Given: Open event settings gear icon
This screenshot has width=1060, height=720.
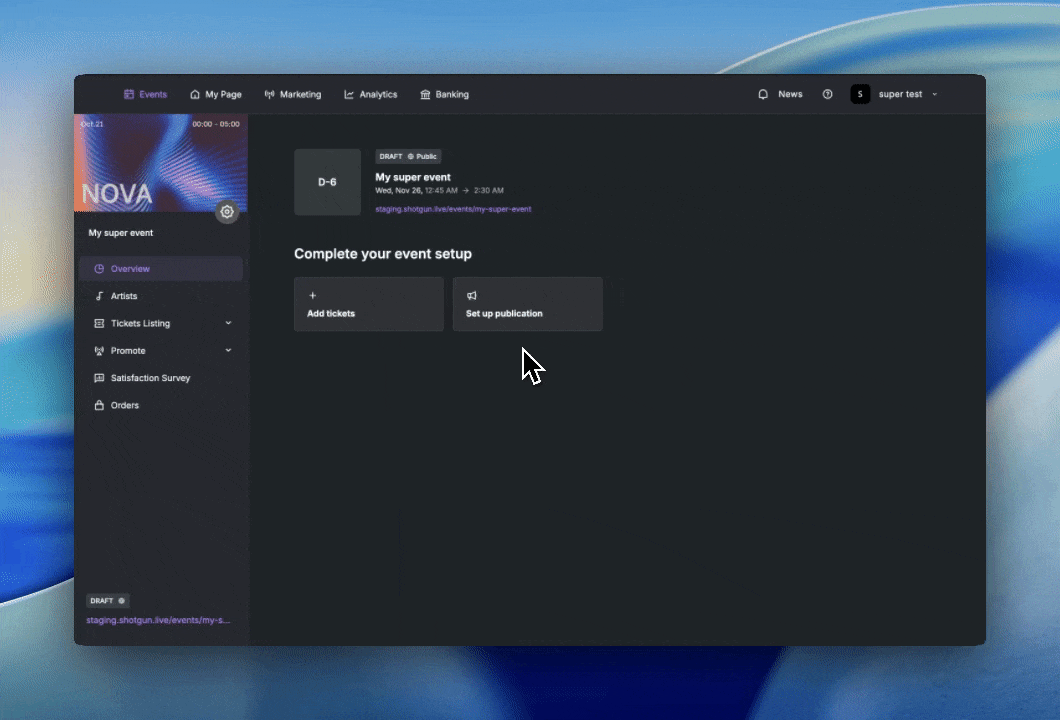Looking at the screenshot, I should pos(227,212).
